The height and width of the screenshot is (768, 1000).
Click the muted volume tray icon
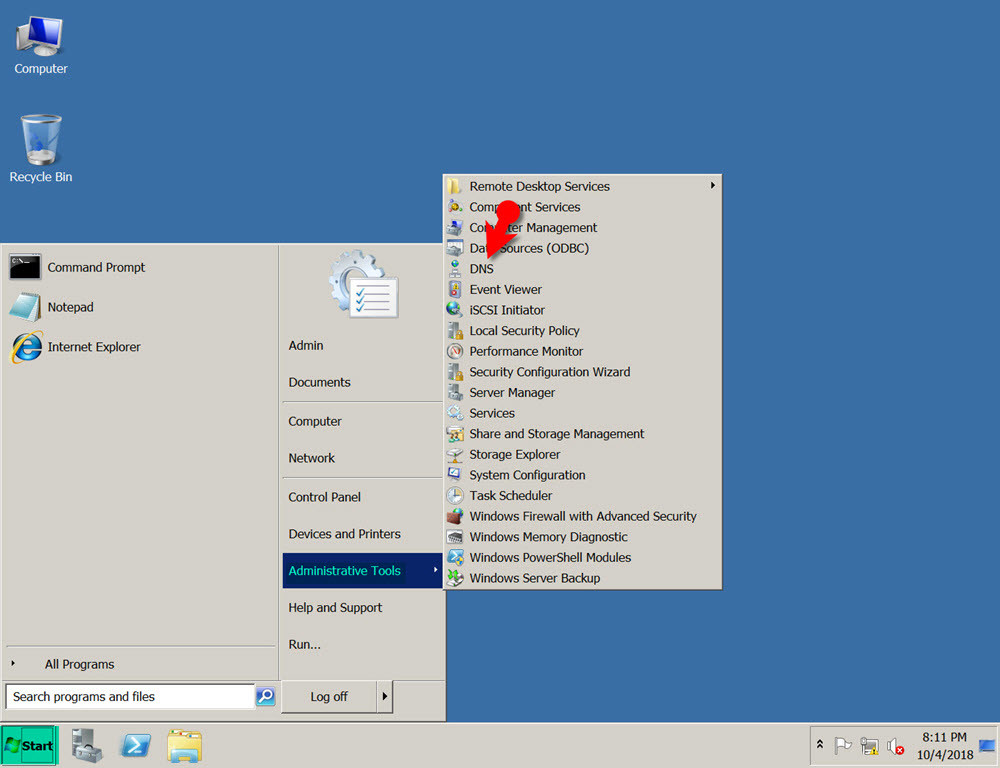895,746
